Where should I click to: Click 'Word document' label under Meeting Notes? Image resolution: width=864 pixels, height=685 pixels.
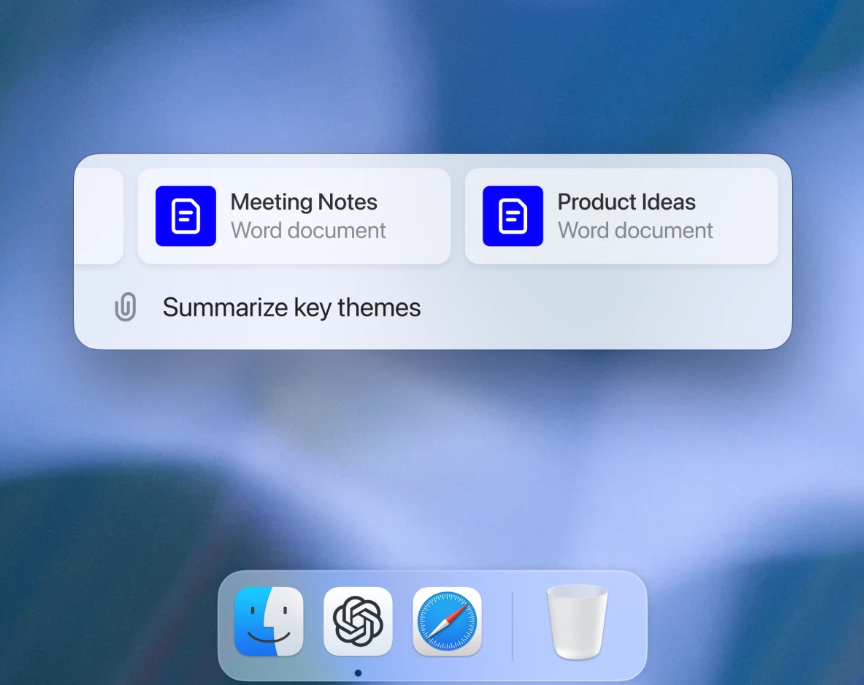pos(308,231)
